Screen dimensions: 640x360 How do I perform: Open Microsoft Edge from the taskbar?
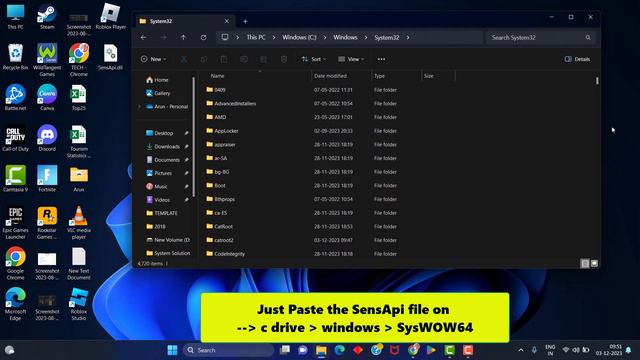340,350
